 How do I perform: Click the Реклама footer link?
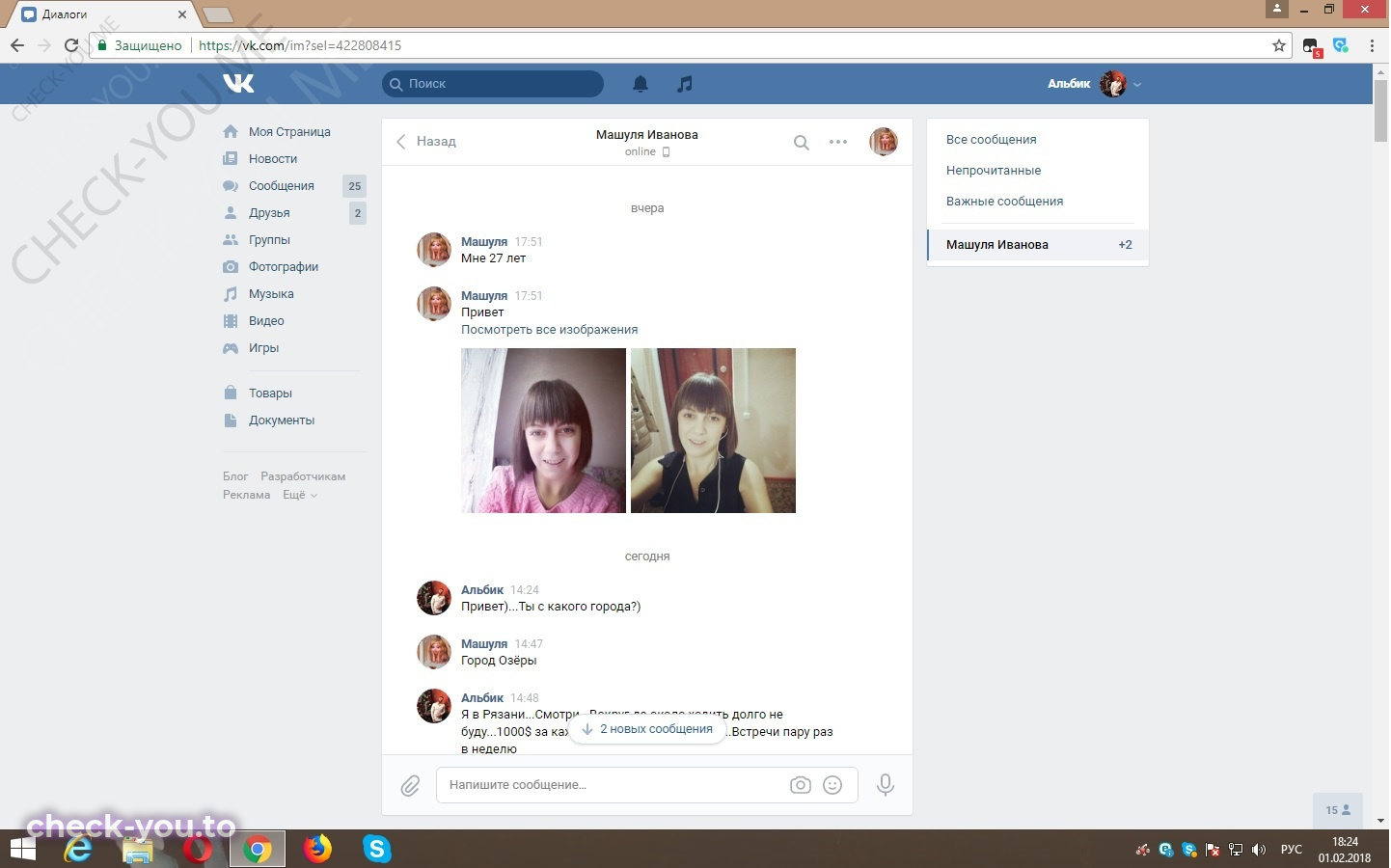(x=247, y=495)
